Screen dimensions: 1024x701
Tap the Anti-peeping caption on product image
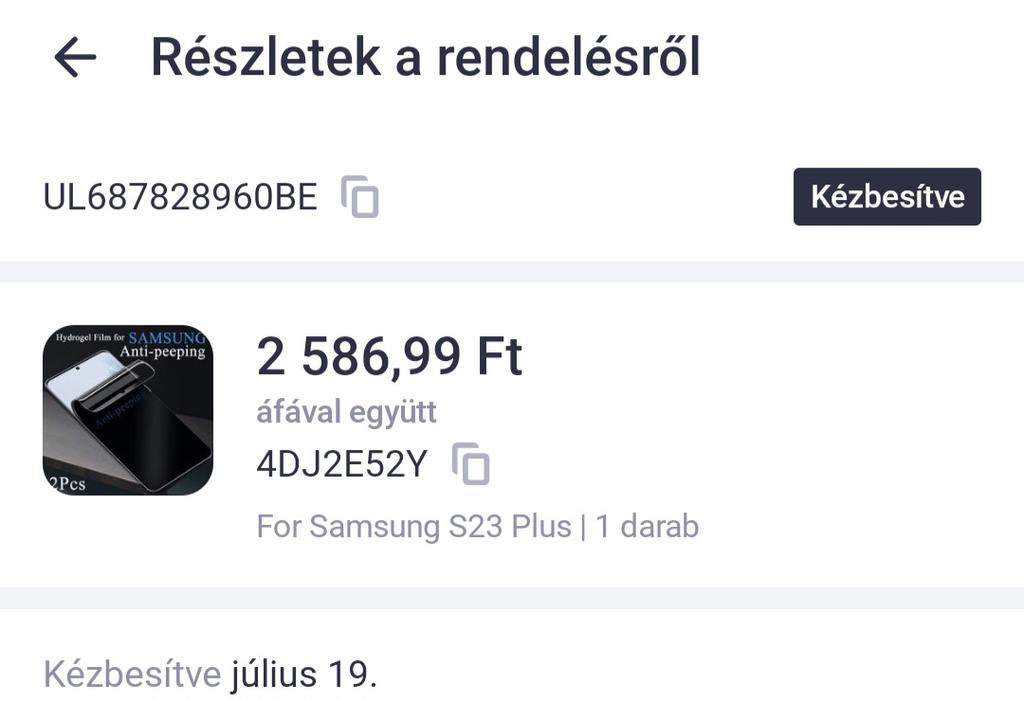point(162,353)
